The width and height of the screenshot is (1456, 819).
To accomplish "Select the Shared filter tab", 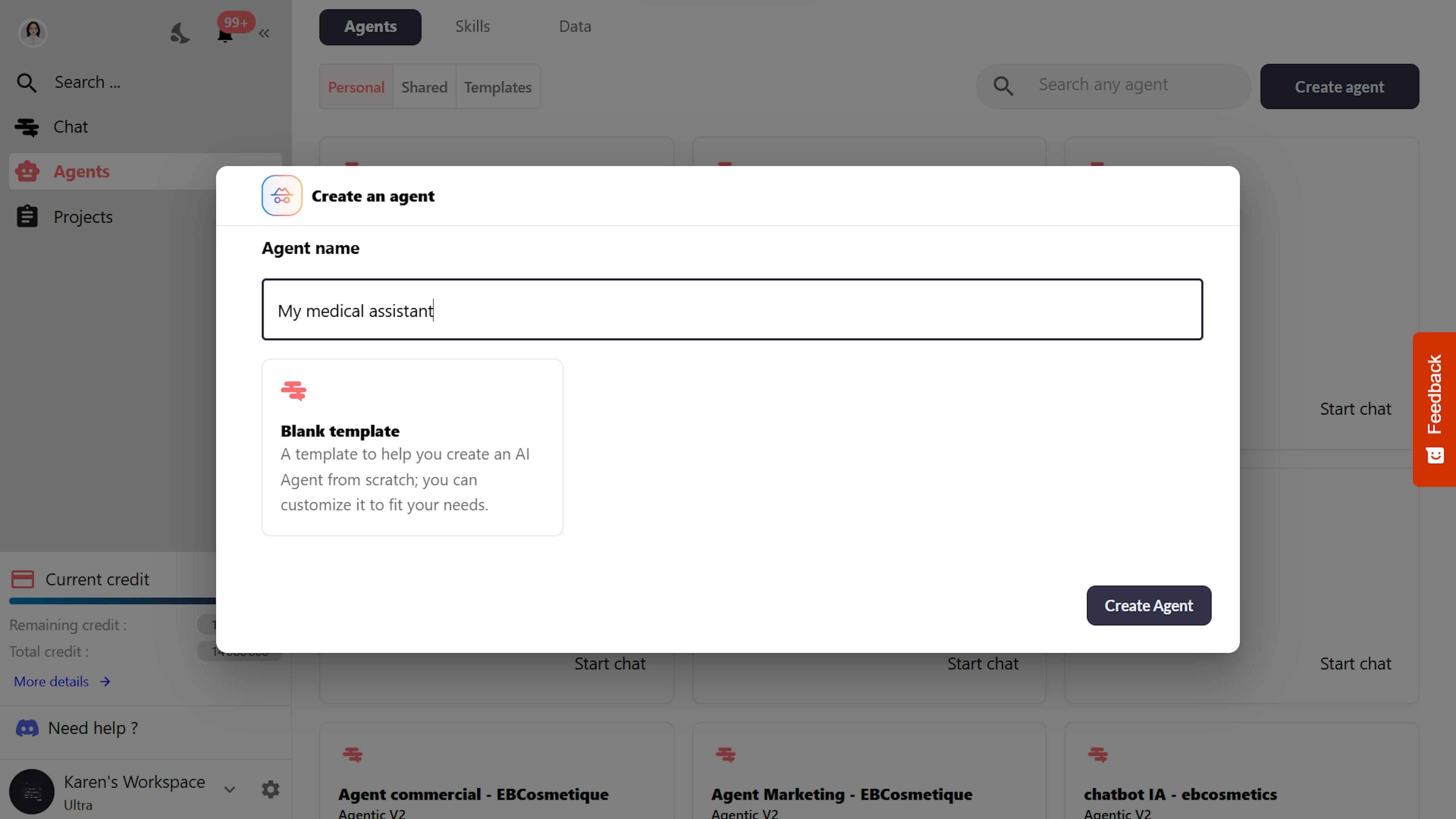I will [x=424, y=87].
